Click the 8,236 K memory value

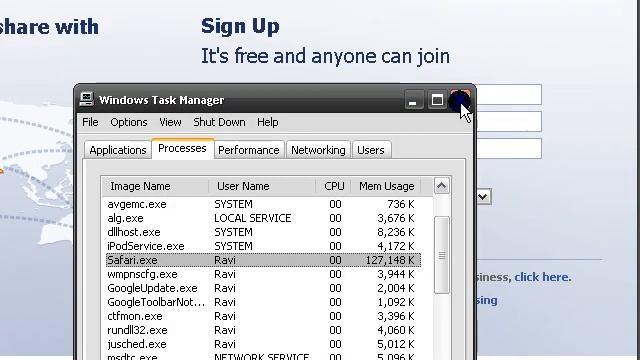395,232
